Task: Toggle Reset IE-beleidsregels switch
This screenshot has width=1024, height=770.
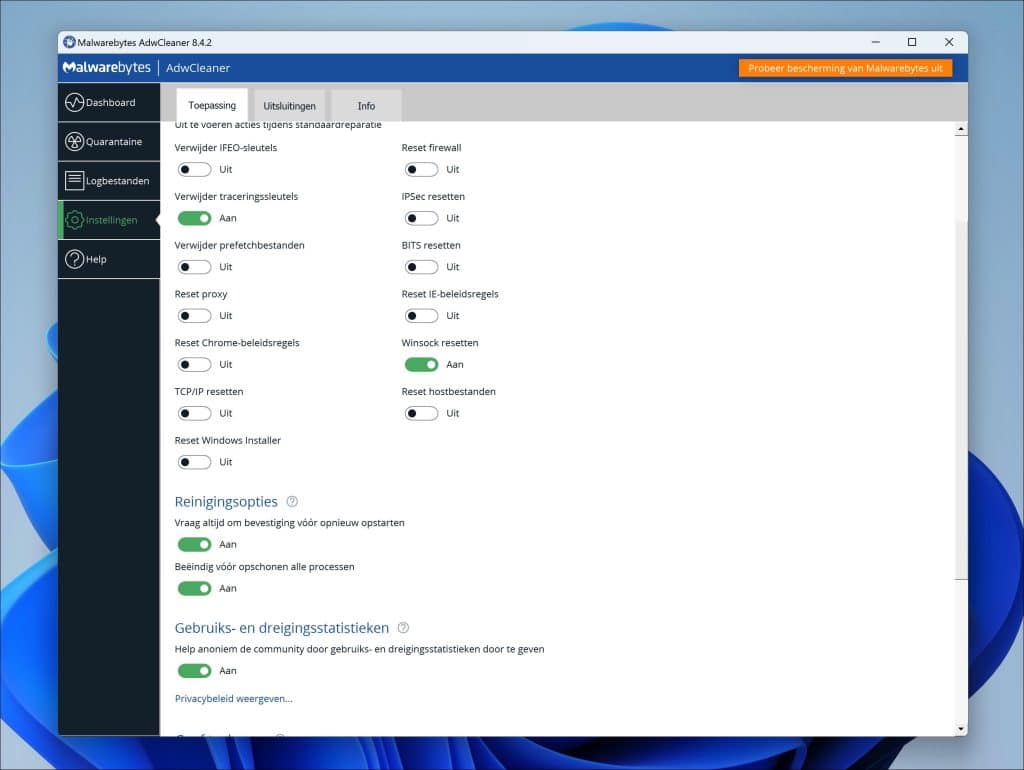Action: tap(421, 316)
